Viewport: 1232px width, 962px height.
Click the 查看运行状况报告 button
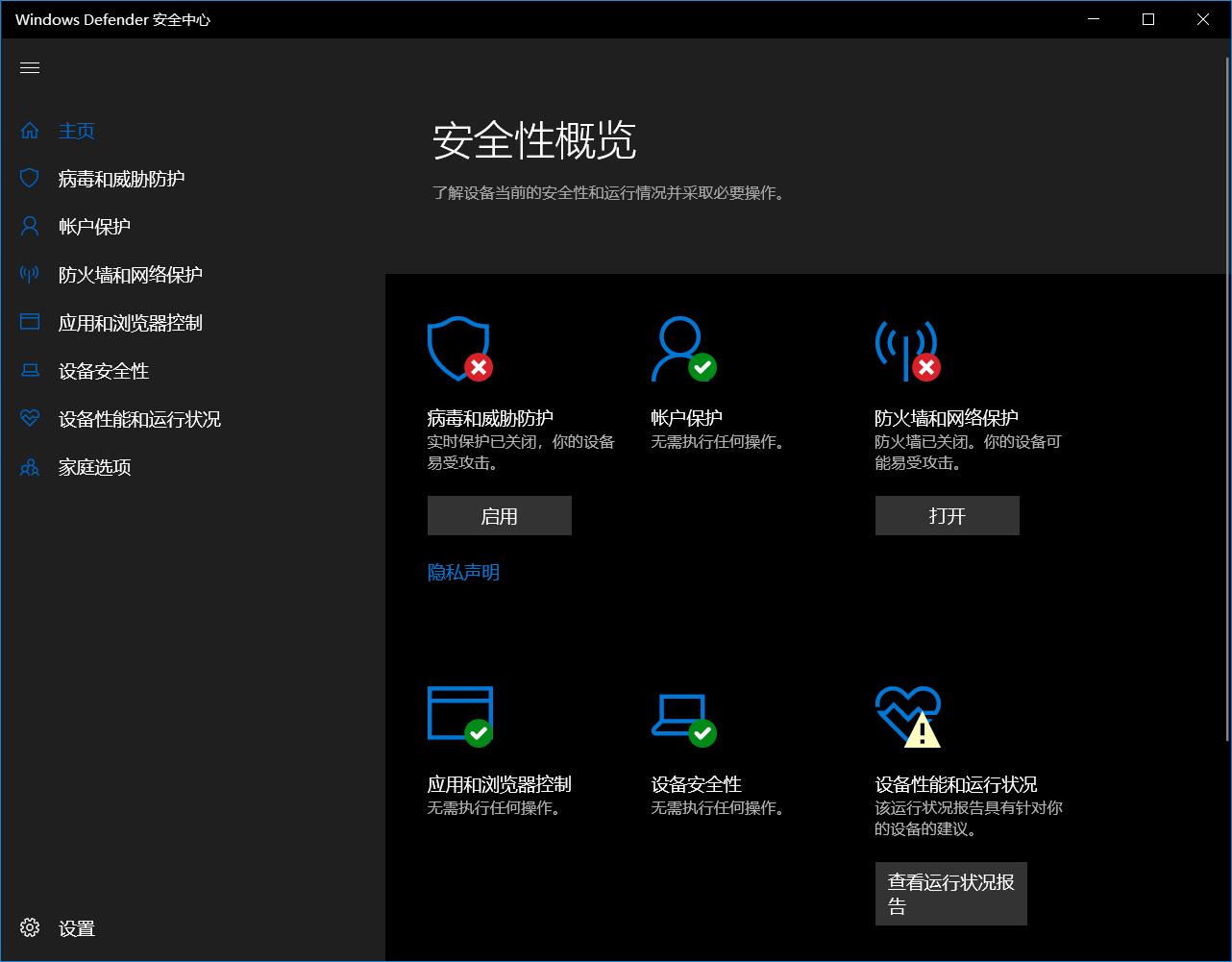pyautogui.click(x=951, y=894)
